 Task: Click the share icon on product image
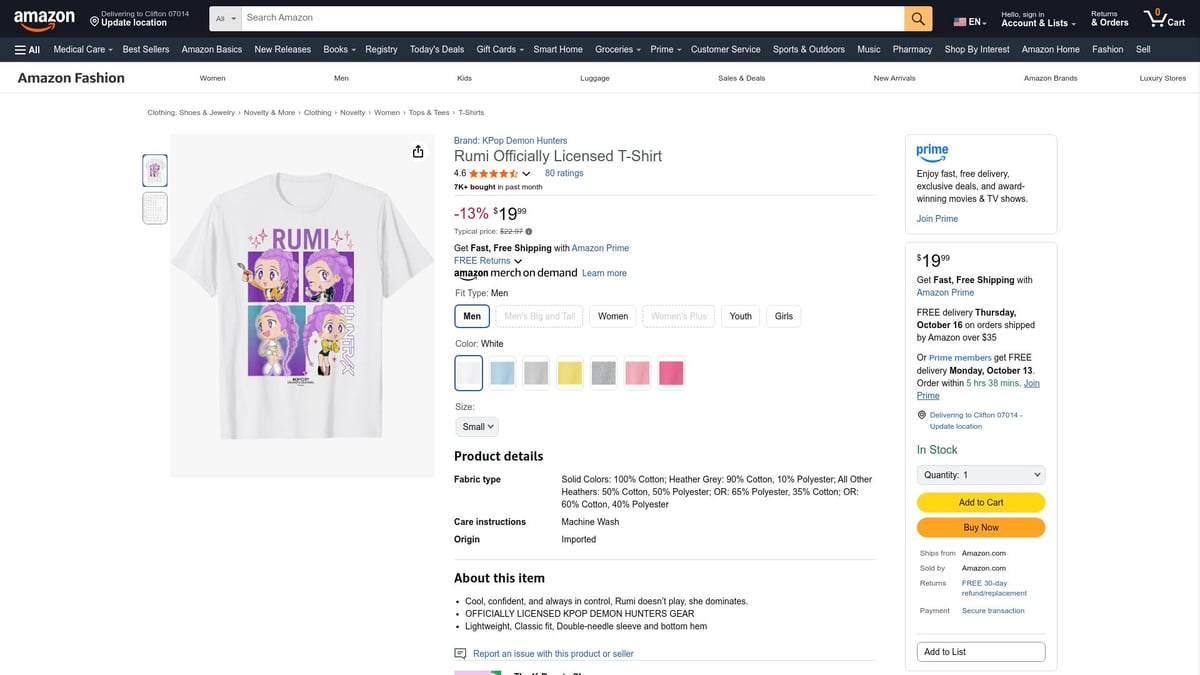pos(418,150)
